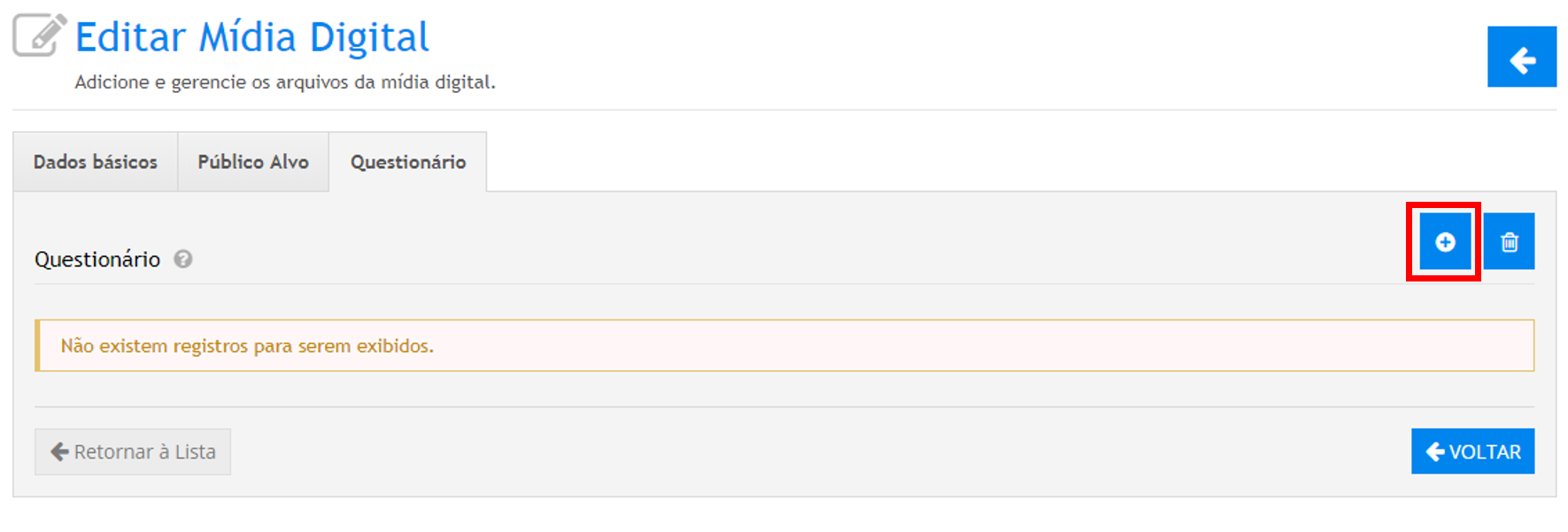The image size is (1568, 532).
Task: Click the edit pencil icon beside title
Action: 39,35
